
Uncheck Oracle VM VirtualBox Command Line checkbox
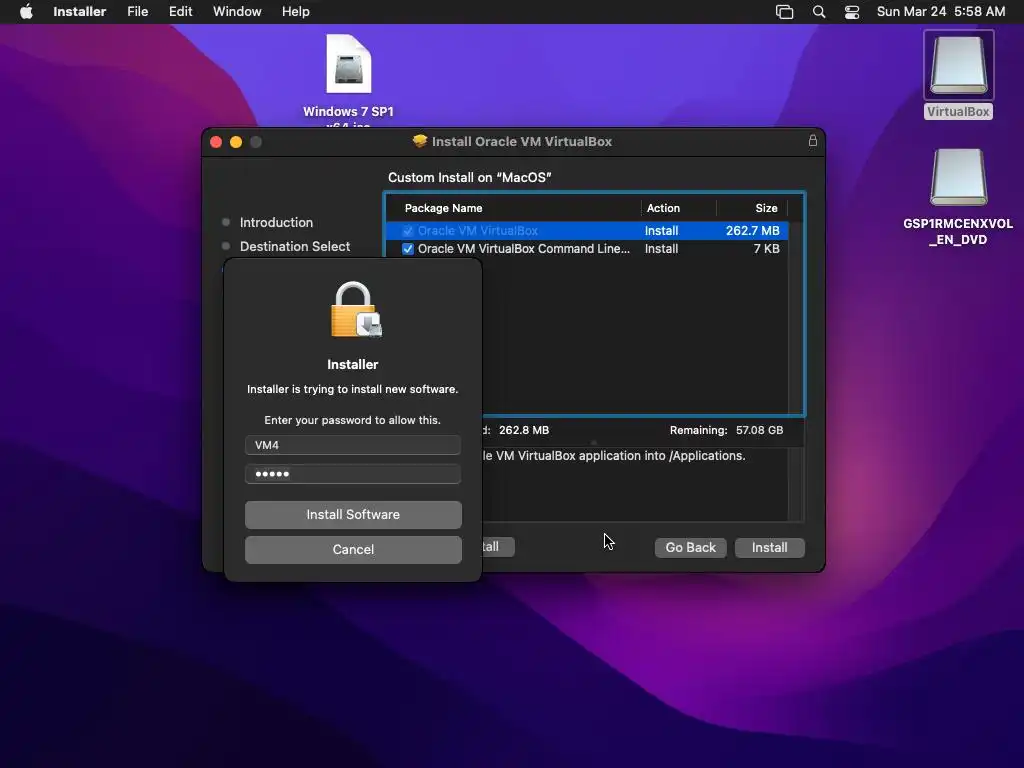click(x=408, y=249)
